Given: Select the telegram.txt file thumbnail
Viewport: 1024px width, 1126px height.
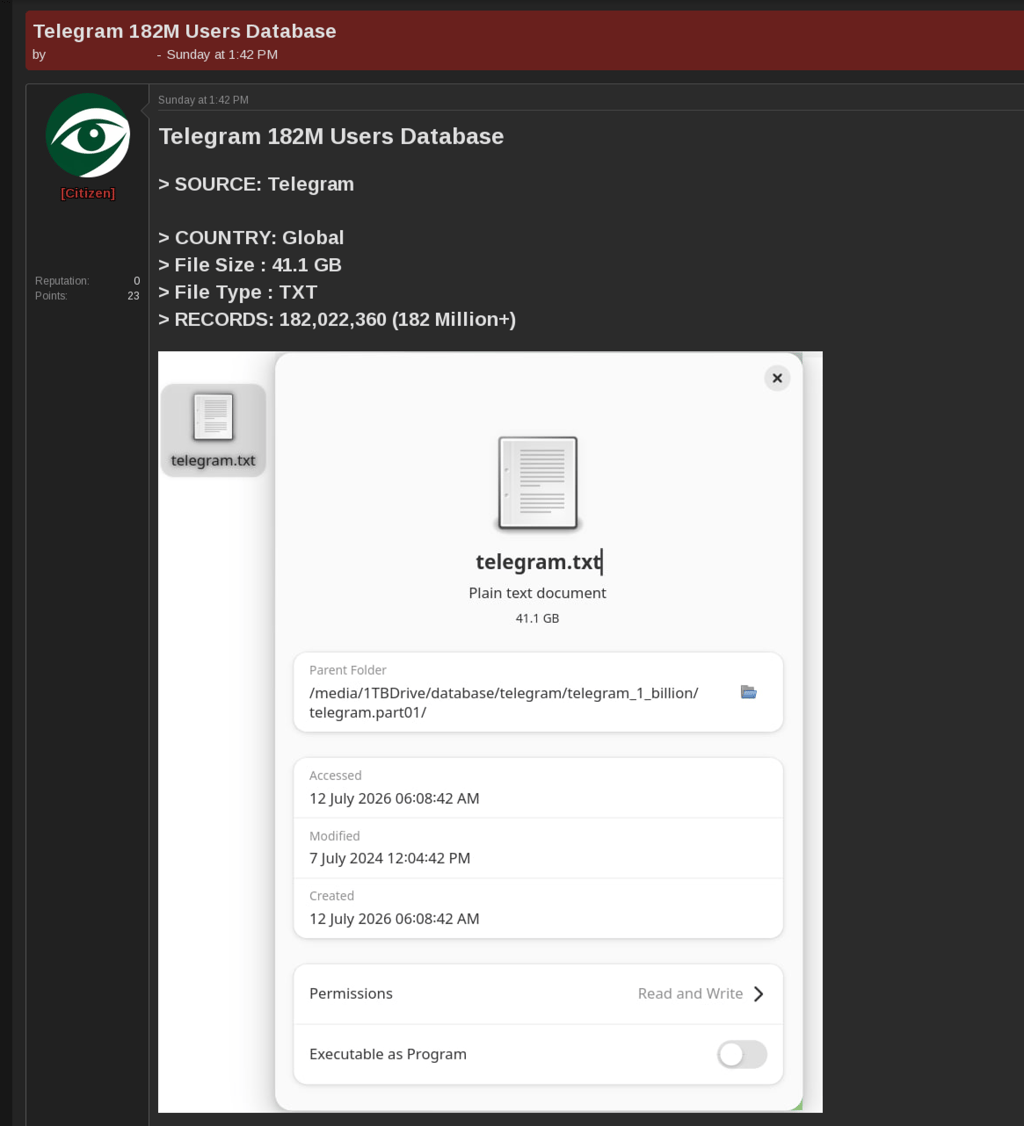Looking at the screenshot, I should click(213, 430).
